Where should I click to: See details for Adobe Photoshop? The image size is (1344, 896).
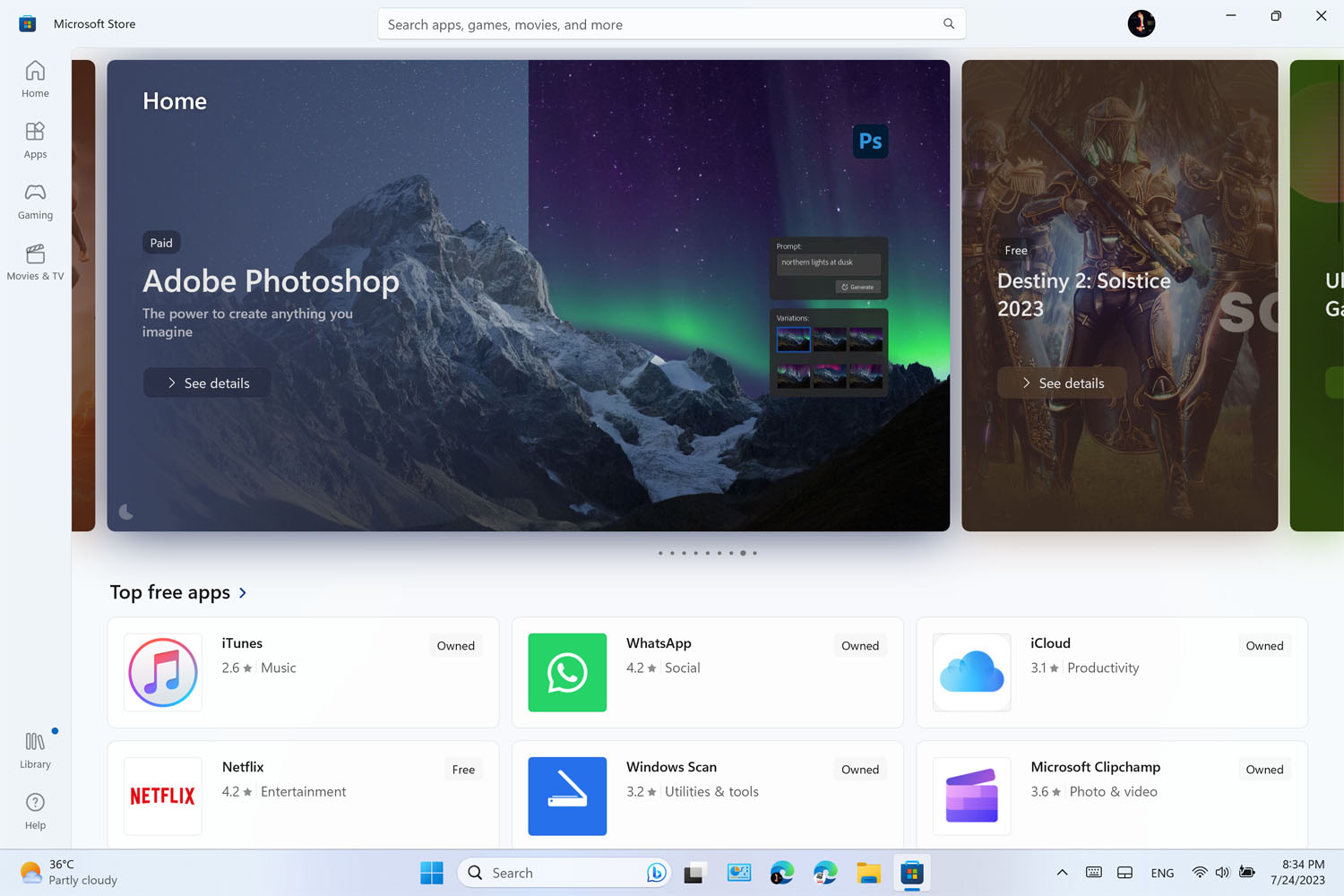point(207,383)
